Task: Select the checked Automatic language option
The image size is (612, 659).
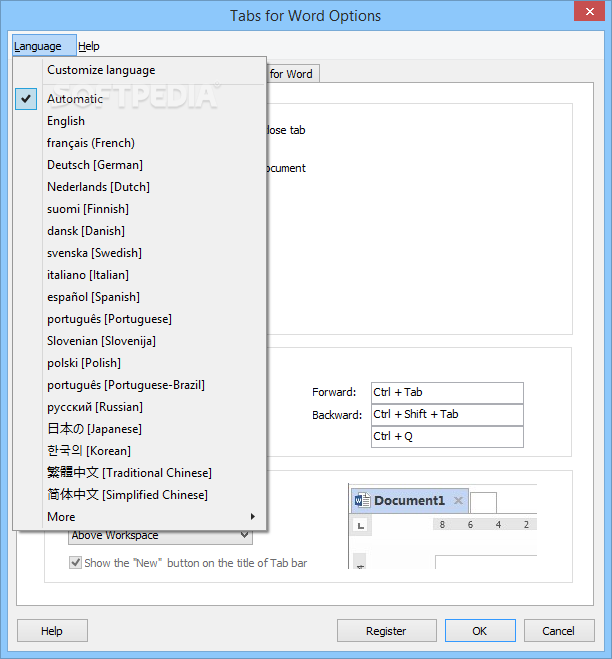Action: click(x=140, y=99)
